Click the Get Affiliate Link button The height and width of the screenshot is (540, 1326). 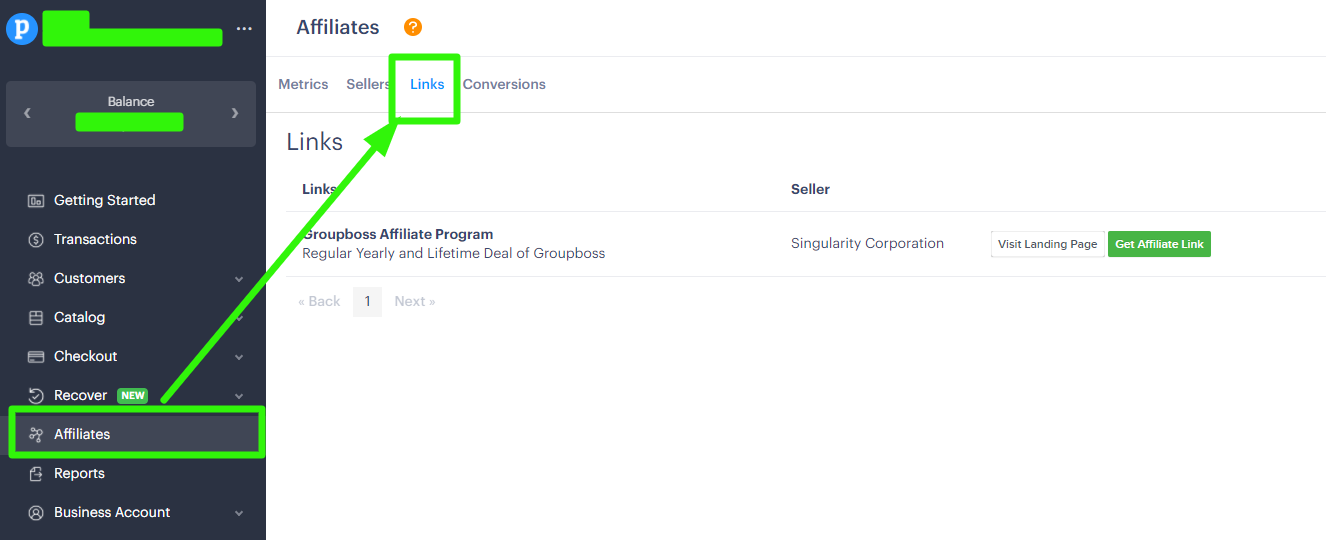[1159, 244]
